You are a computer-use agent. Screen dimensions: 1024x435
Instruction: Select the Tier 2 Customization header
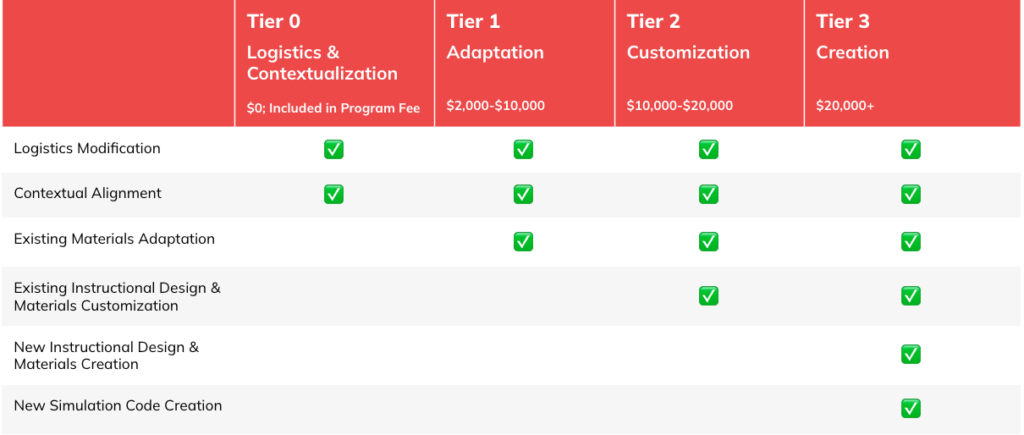click(709, 63)
